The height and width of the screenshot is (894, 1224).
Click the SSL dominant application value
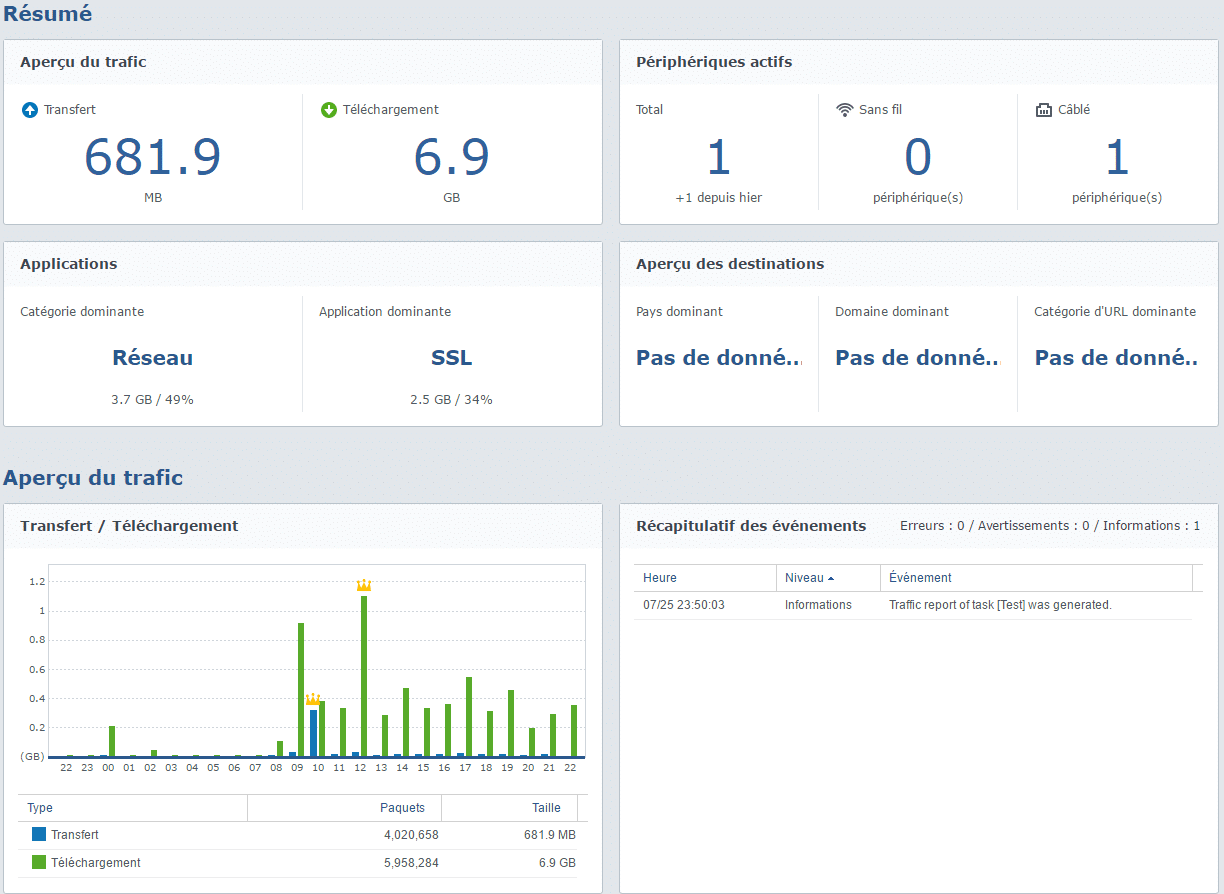coord(452,358)
